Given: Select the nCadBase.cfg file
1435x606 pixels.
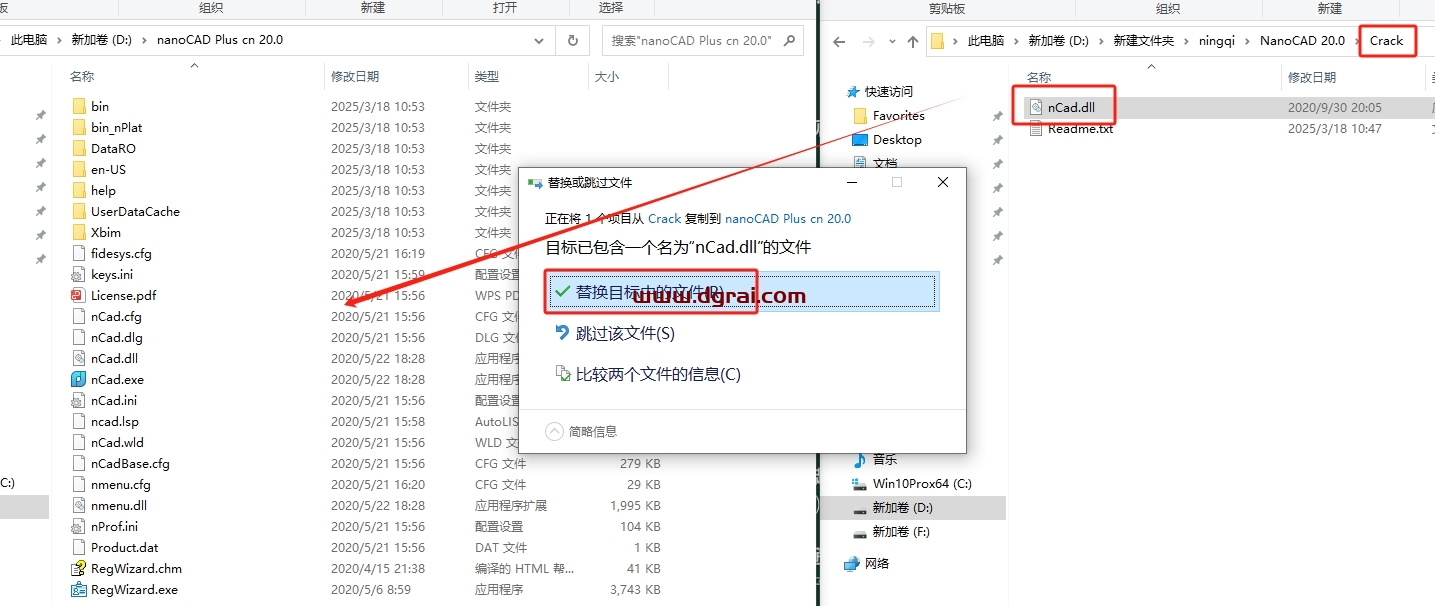Looking at the screenshot, I should point(130,463).
